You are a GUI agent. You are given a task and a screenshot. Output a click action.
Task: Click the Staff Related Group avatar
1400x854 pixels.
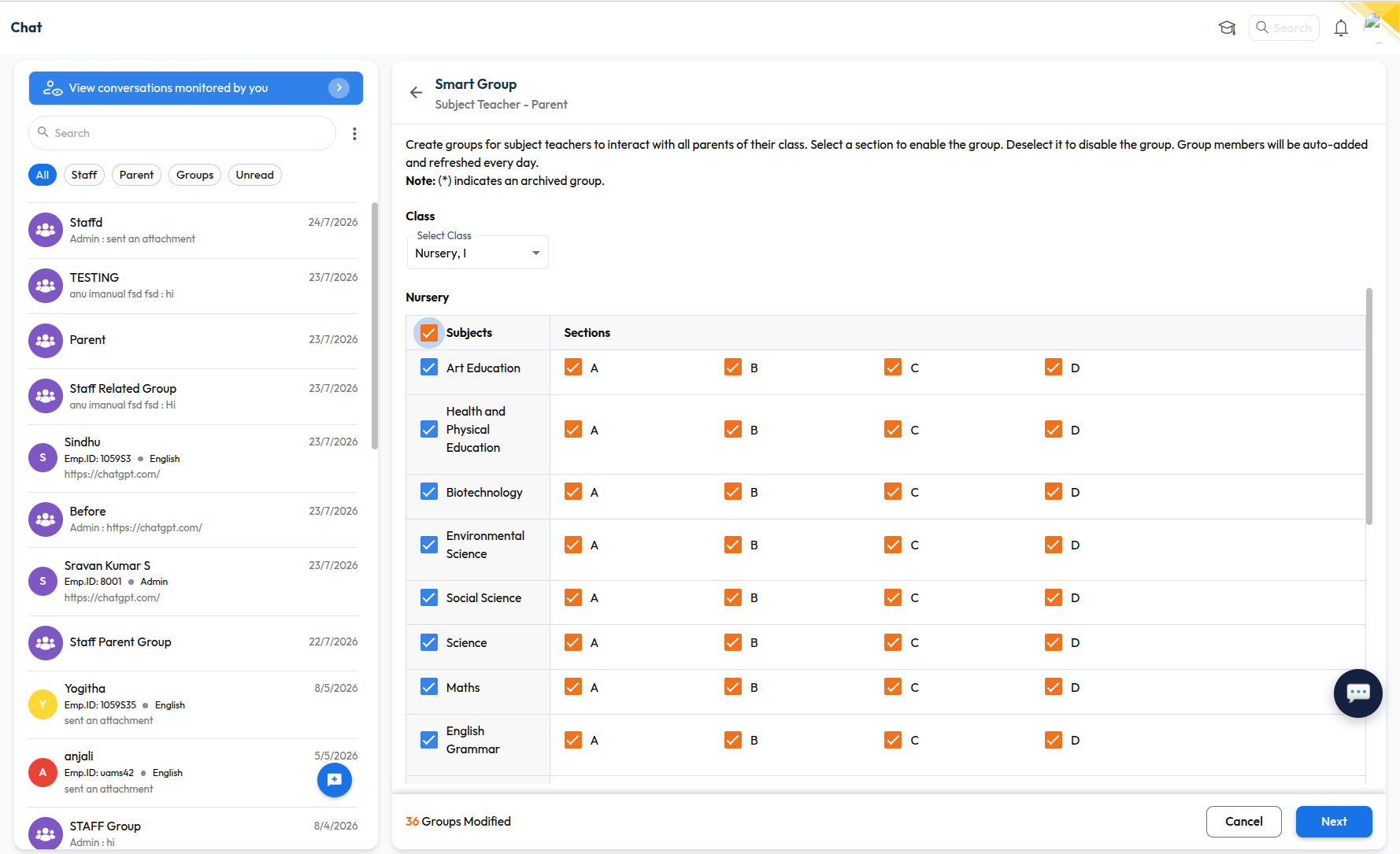pos(46,396)
